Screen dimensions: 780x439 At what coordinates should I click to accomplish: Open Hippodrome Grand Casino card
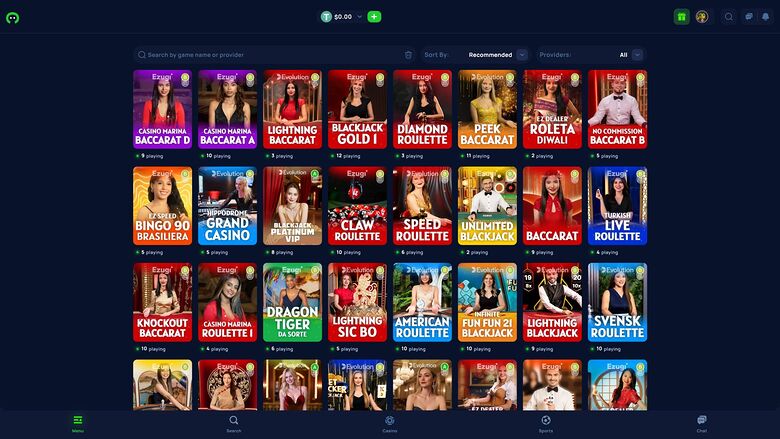227,206
